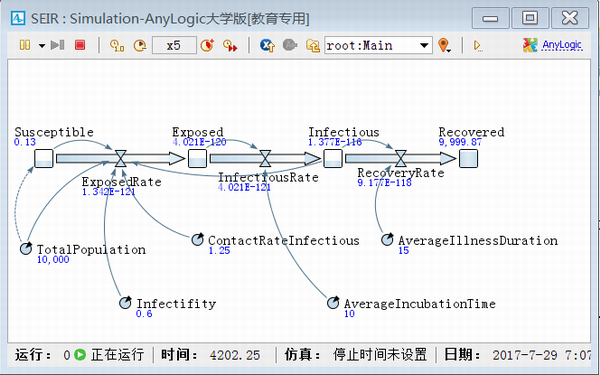Click the ContactRateInfectious parameter icon
The image size is (600, 375).
pos(197,239)
